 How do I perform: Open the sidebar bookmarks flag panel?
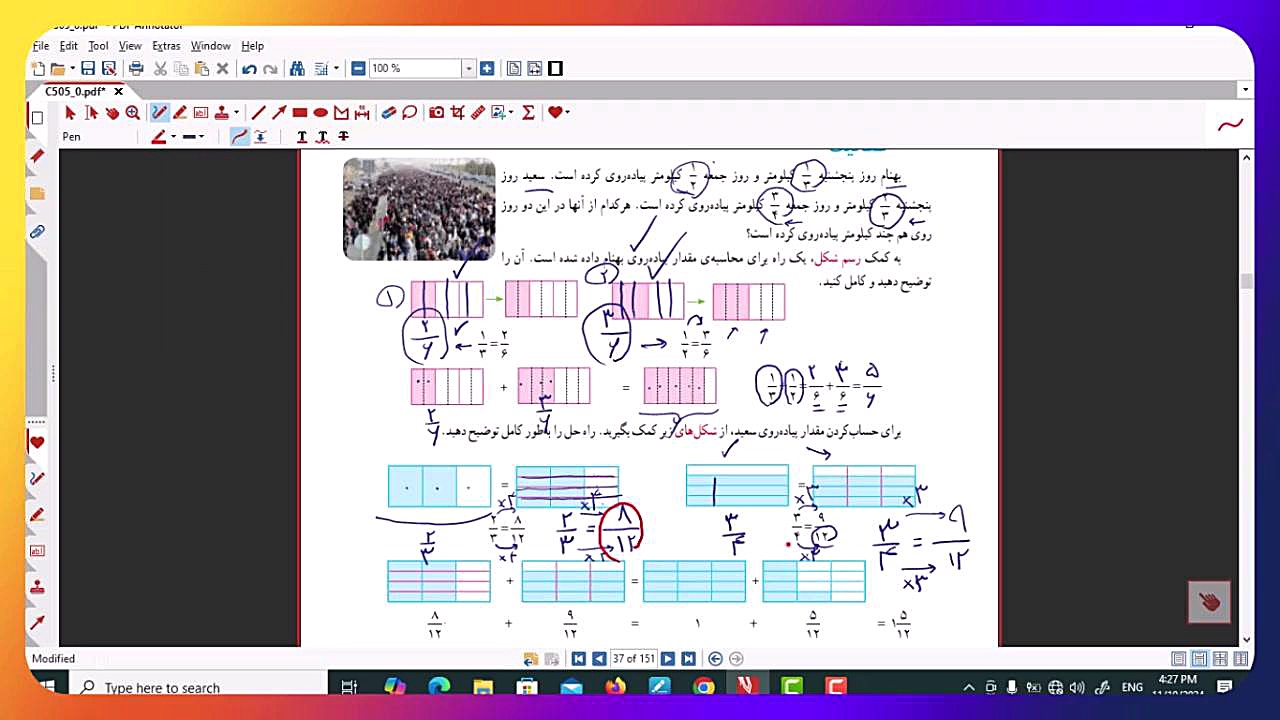(38, 157)
